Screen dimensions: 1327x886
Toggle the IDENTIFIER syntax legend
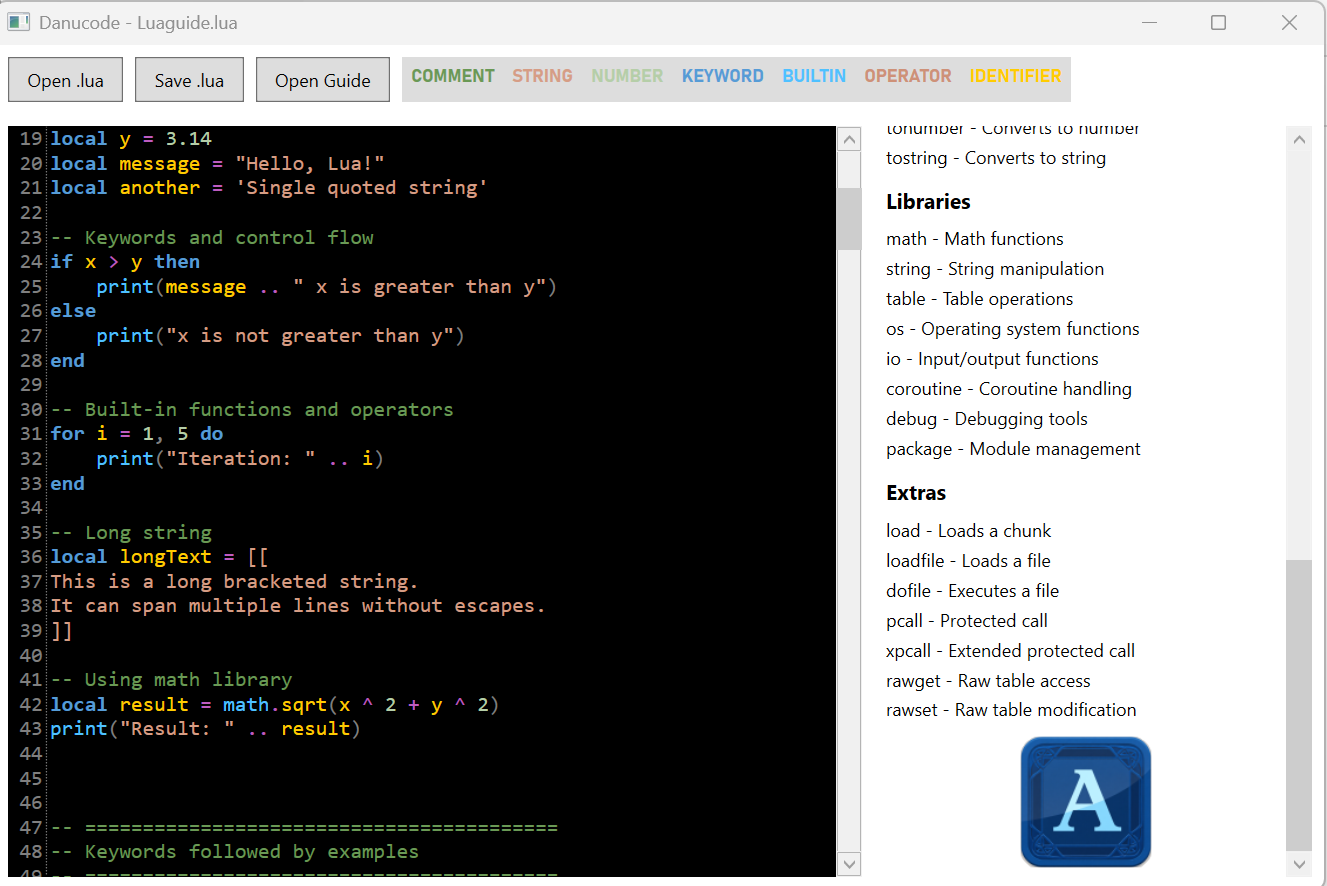pyautogui.click(x=1015, y=75)
